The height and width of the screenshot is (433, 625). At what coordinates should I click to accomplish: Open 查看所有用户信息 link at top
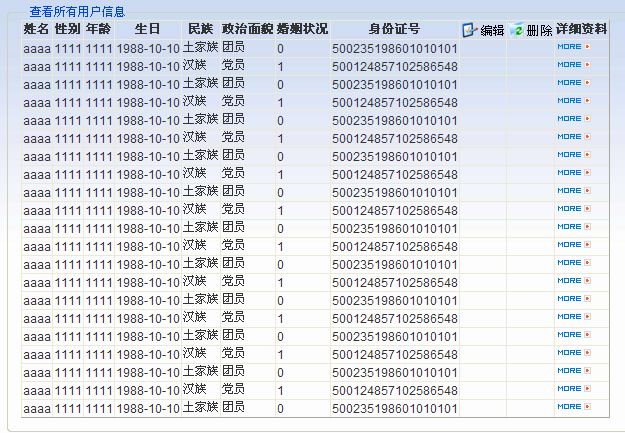click(x=77, y=12)
